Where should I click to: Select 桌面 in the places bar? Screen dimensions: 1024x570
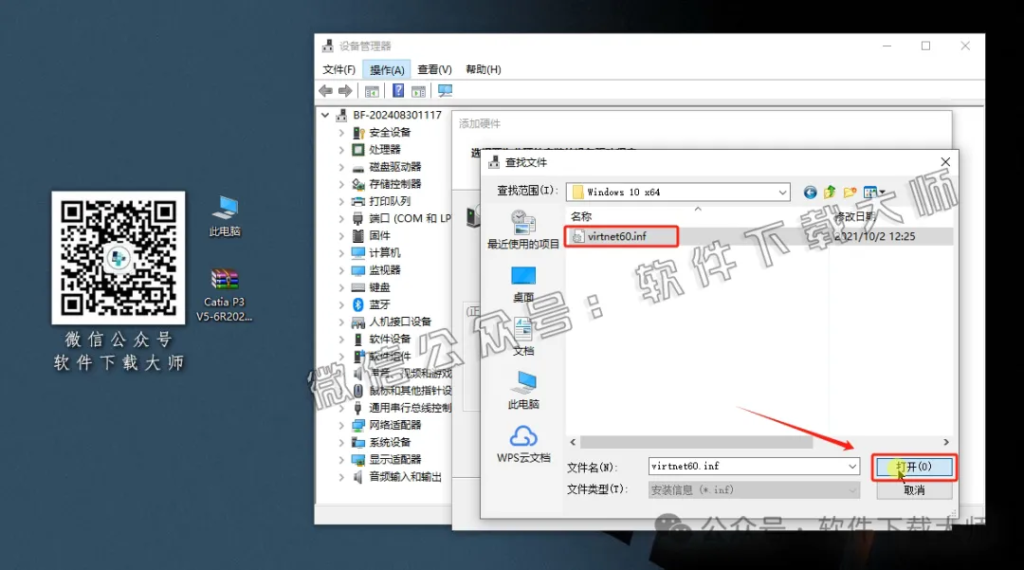(x=523, y=283)
